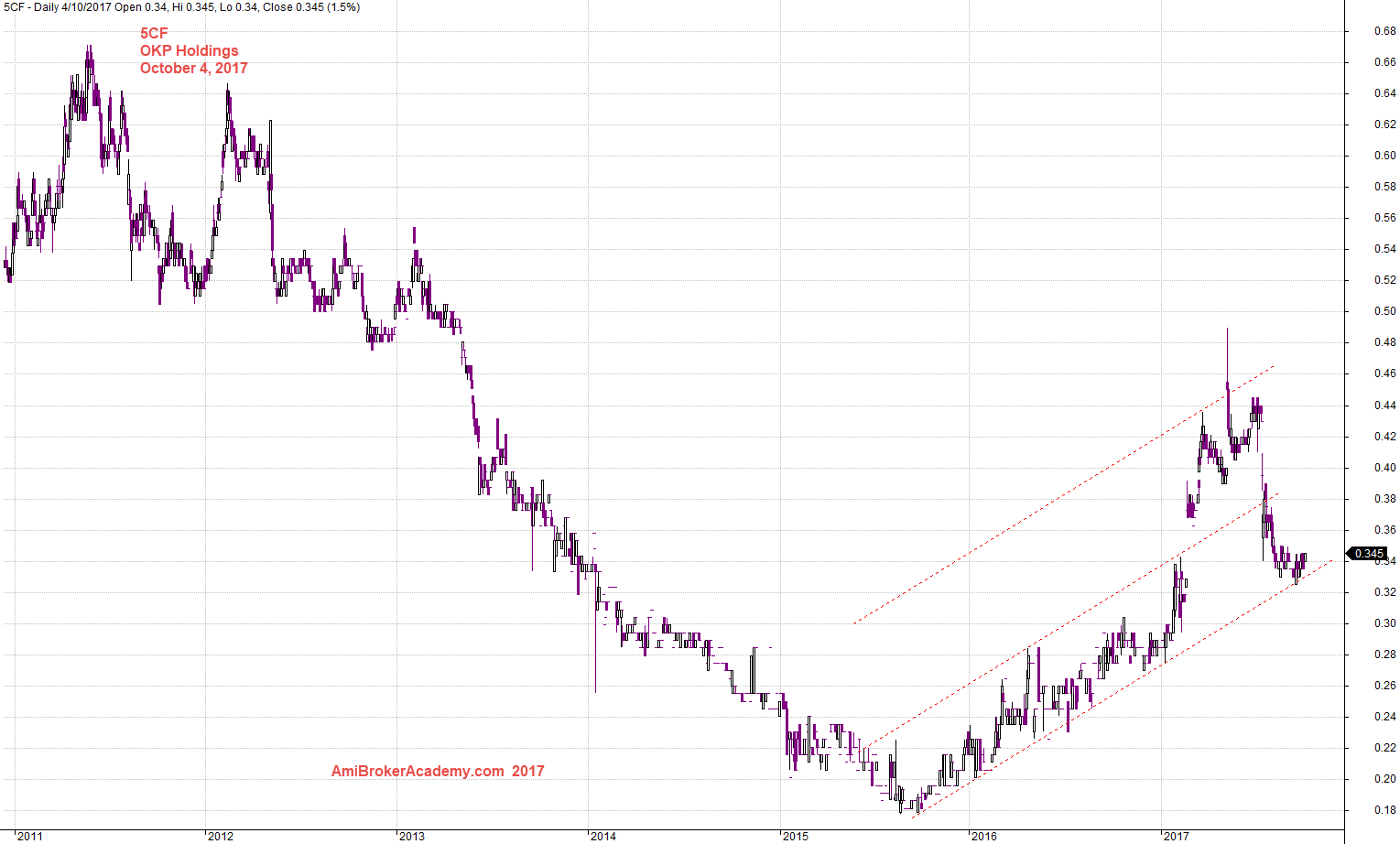Click the 0.28 price axis label
This screenshot has height=844, width=1400.
tap(1385, 655)
